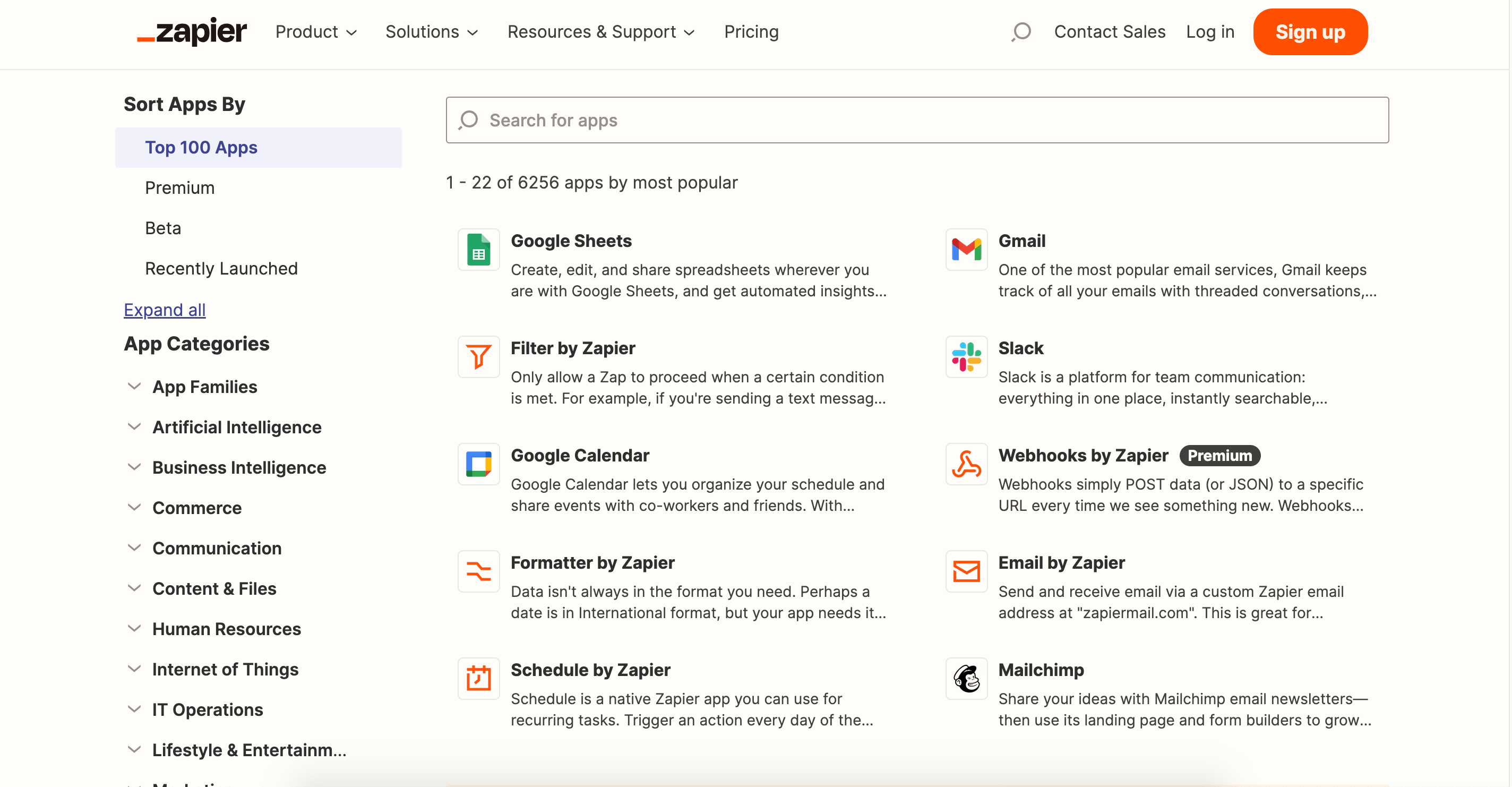Image resolution: width=1512 pixels, height=787 pixels.
Task: Open the header search magnifier icon
Action: (x=1021, y=32)
